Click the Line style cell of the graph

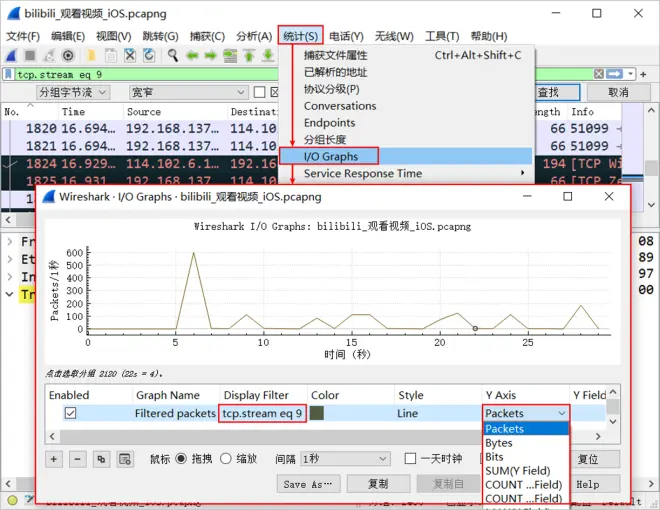(x=437, y=413)
